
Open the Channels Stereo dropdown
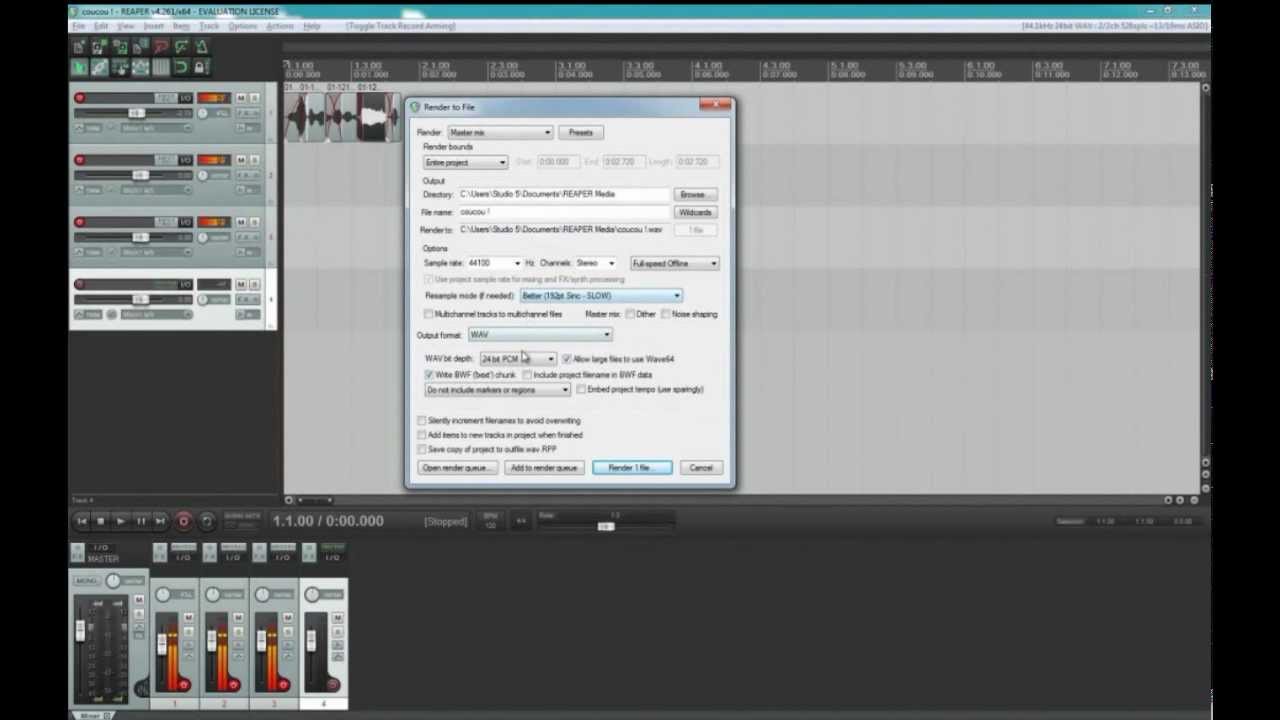(595, 263)
